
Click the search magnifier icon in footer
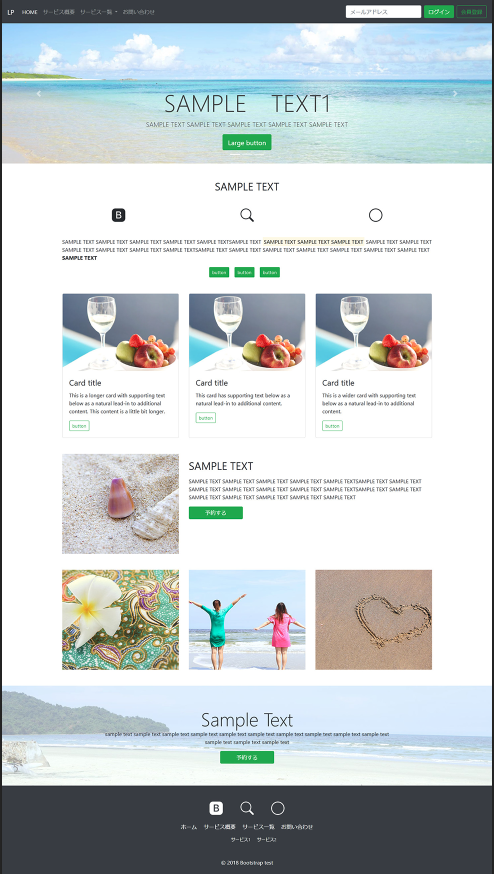pos(247,808)
